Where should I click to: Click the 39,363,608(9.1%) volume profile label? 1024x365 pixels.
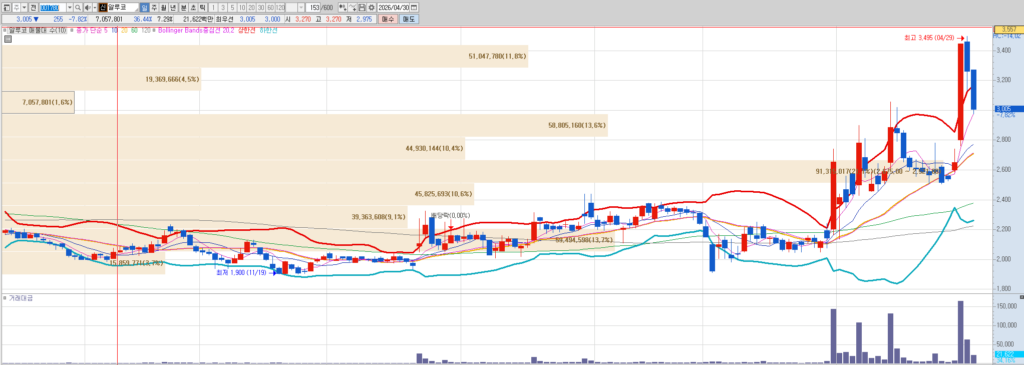379,217
